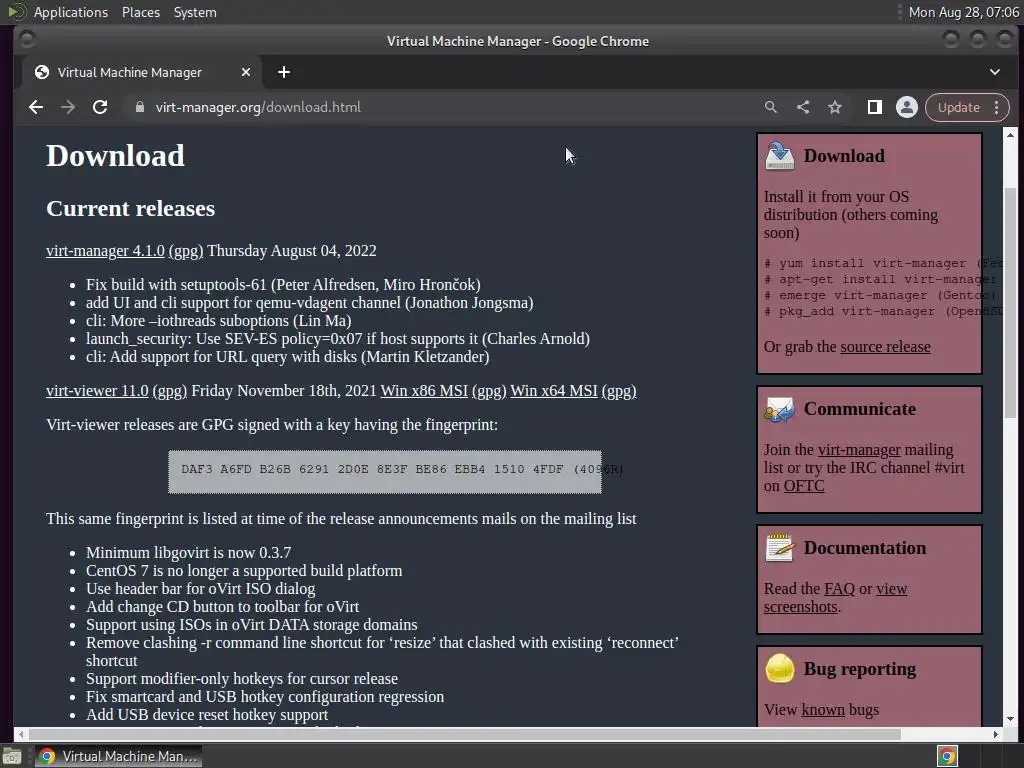Click the Download sidebar disk icon

(780, 155)
